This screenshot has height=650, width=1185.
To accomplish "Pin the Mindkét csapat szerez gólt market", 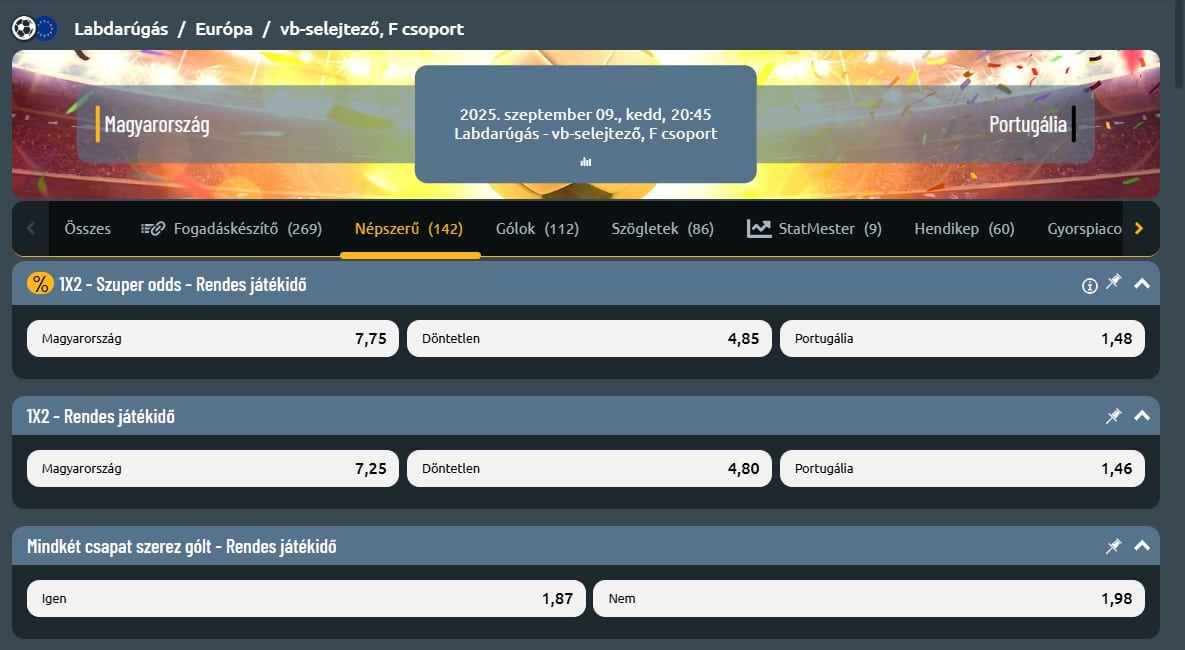I will (1114, 546).
